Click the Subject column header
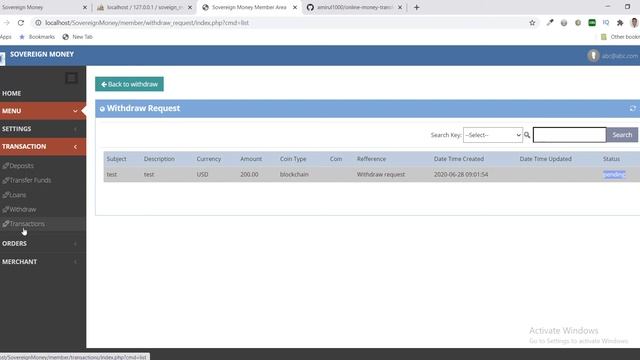Screen dimensions: 640x360 pos(116,159)
